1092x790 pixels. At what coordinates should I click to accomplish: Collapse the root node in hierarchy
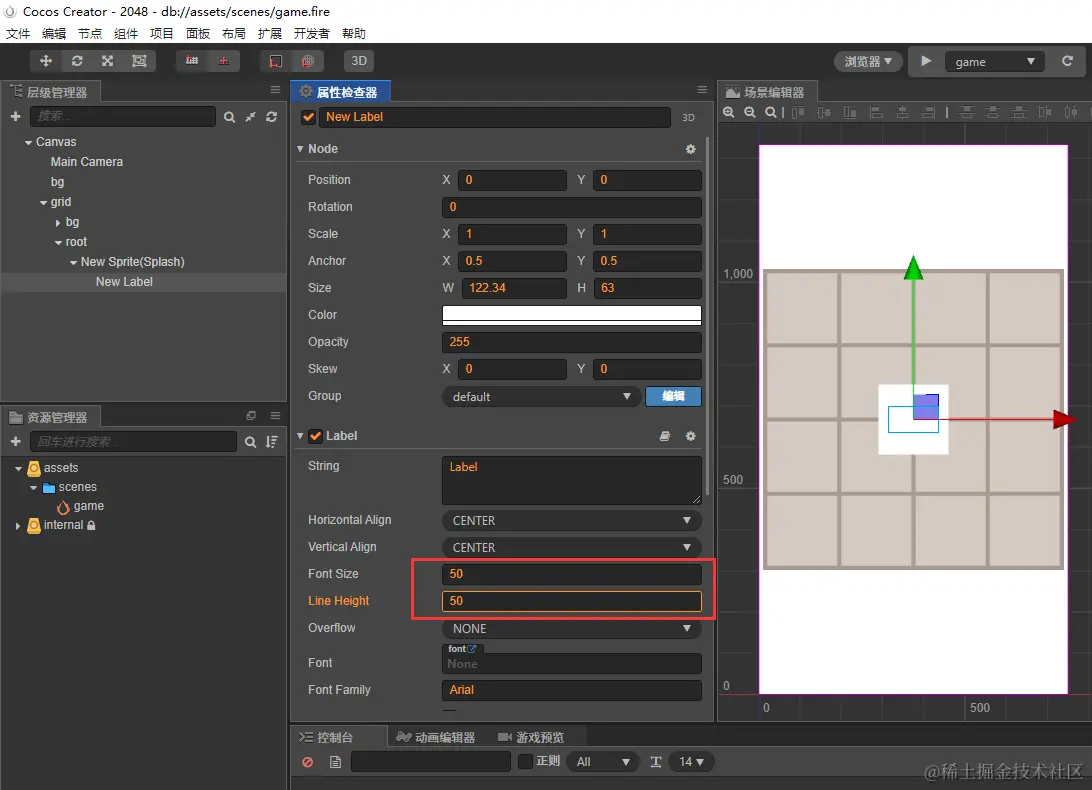pos(58,242)
